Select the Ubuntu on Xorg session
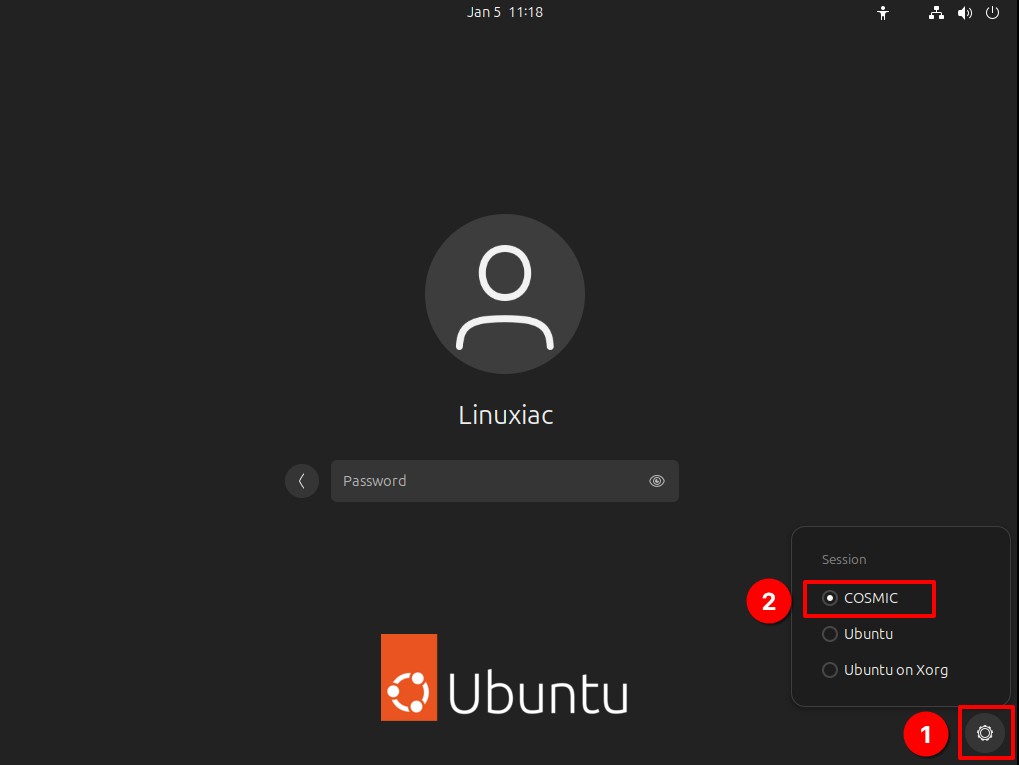 [895, 670]
